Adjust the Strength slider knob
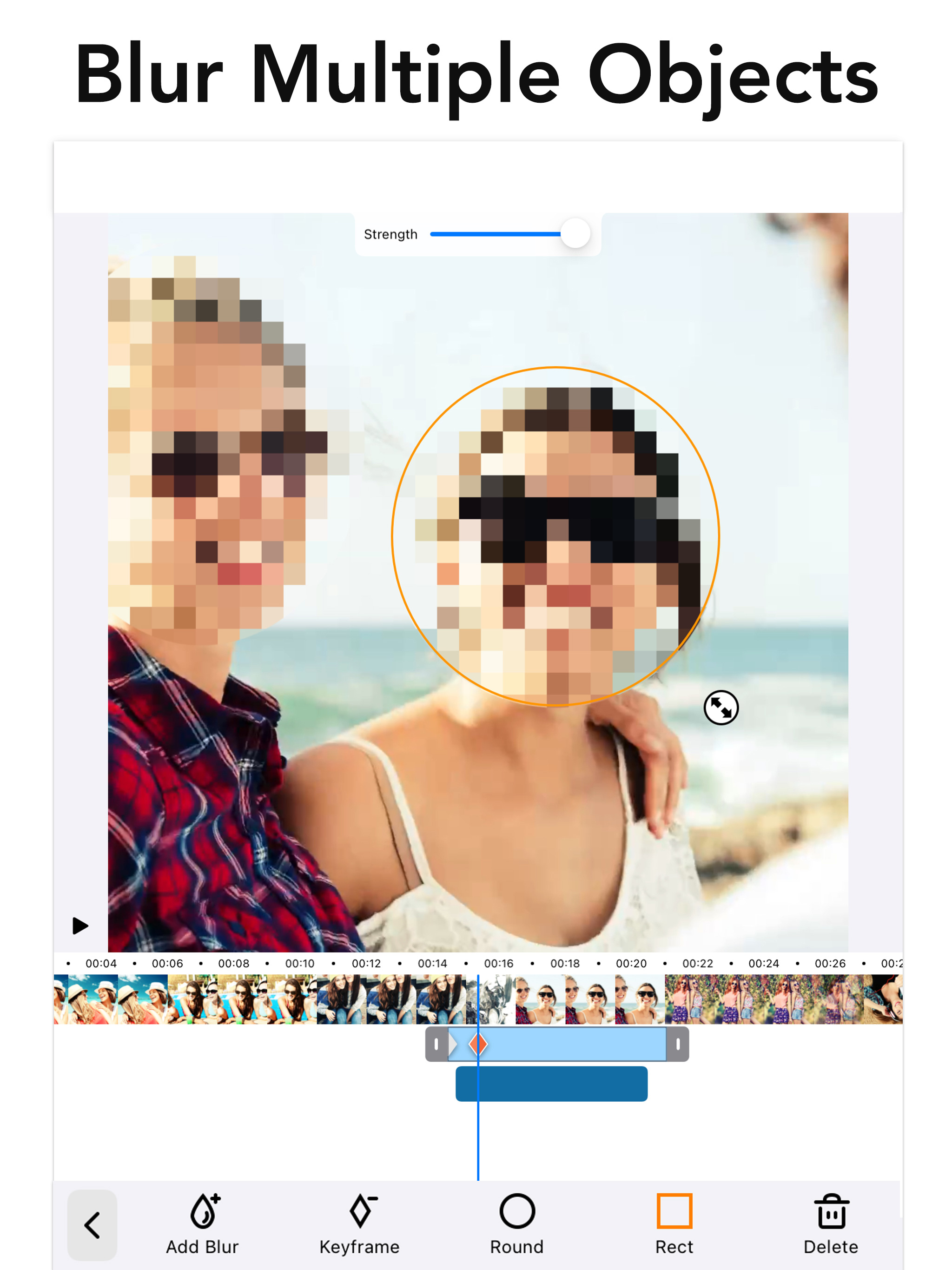This screenshot has height=1270, width=952. pyautogui.click(x=575, y=234)
